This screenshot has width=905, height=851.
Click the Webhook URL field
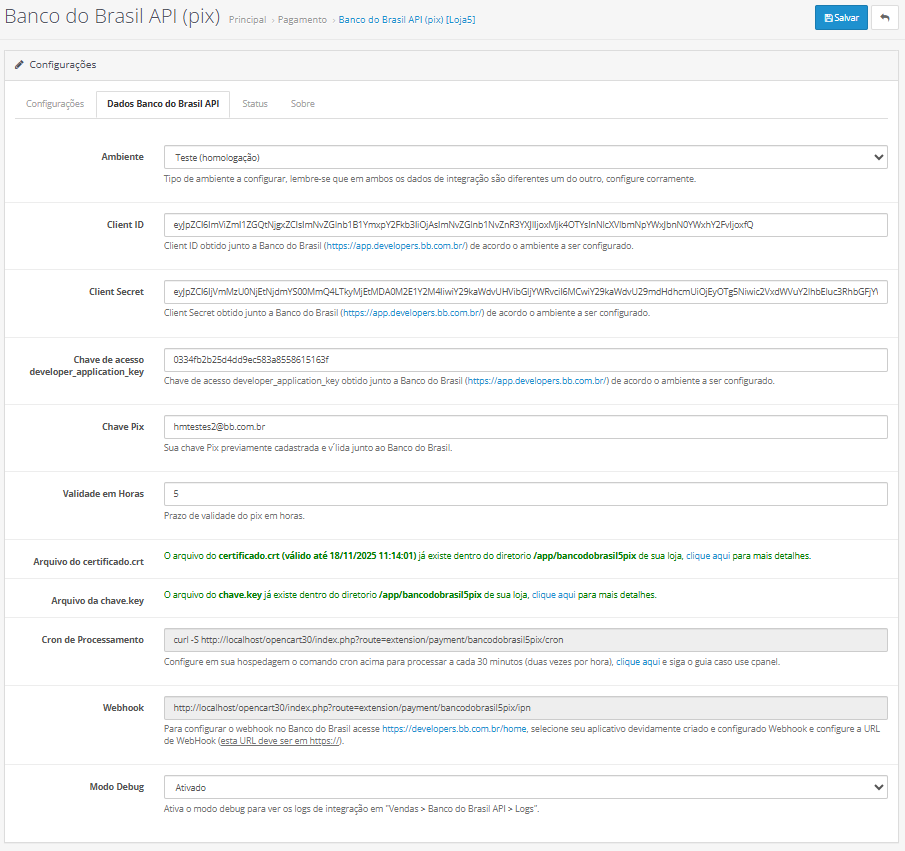click(525, 707)
